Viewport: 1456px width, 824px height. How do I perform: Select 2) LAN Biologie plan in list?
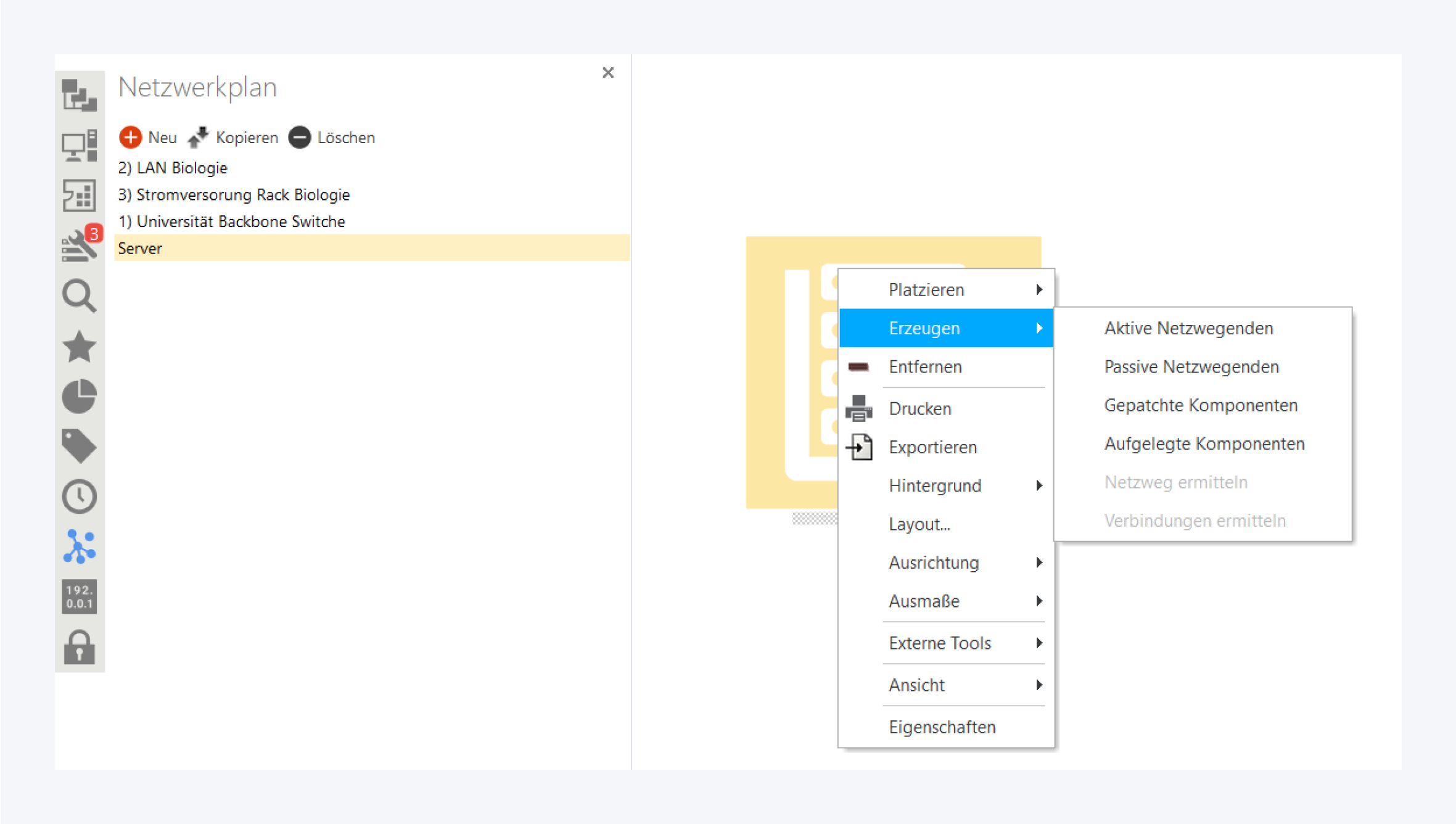[173, 168]
